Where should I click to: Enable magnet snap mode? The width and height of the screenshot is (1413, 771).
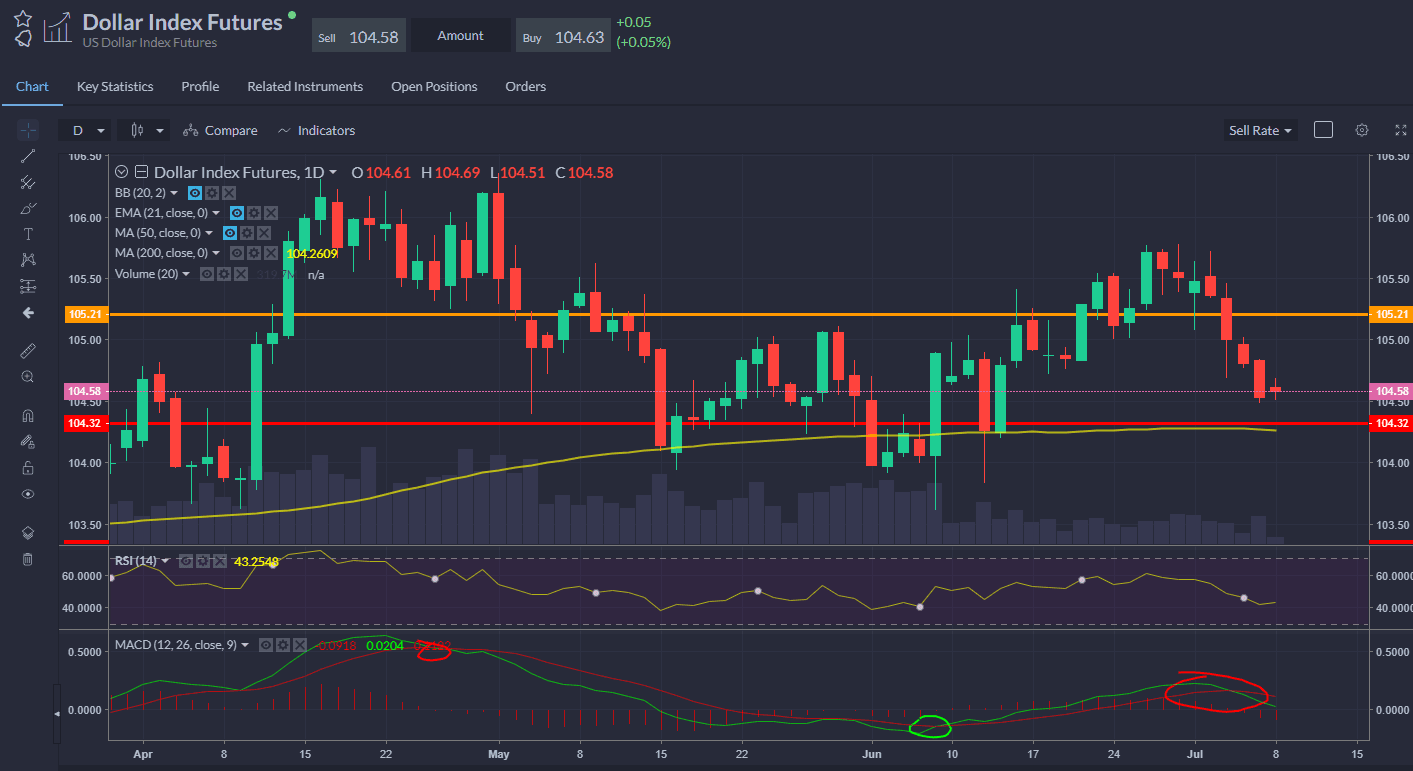pyautogui.click(x=28, y=415)
